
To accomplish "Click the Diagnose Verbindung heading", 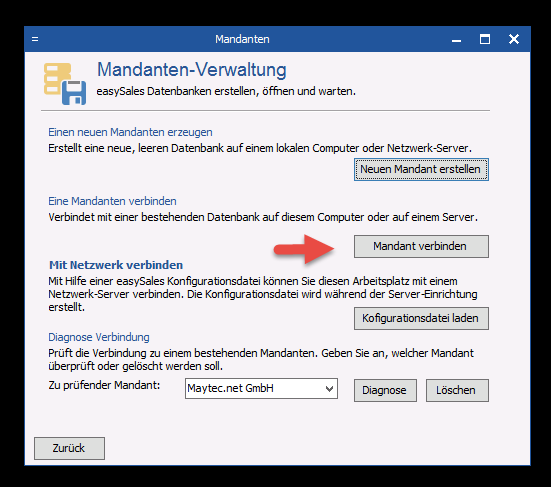I will (99, 337).
